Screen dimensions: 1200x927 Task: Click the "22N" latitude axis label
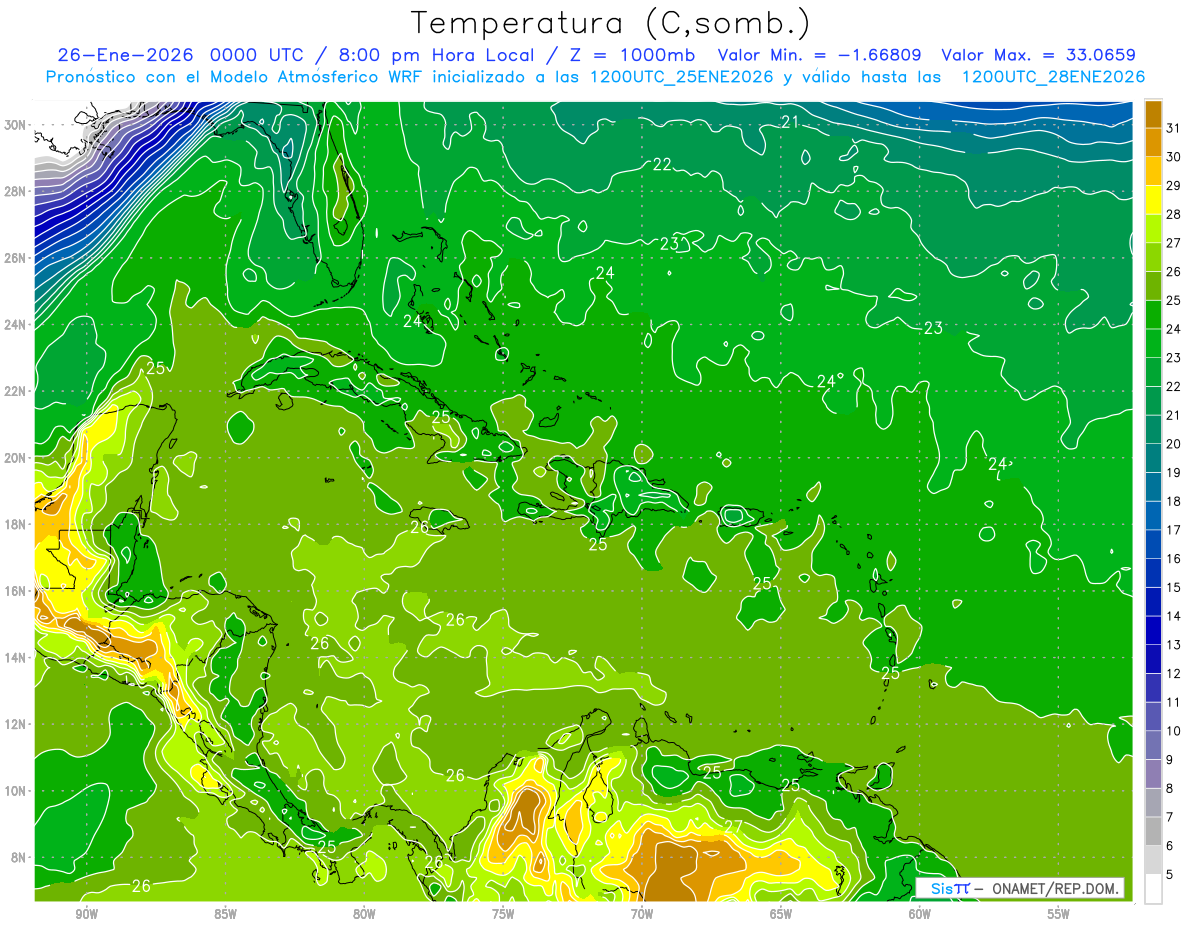click(15, 391)
